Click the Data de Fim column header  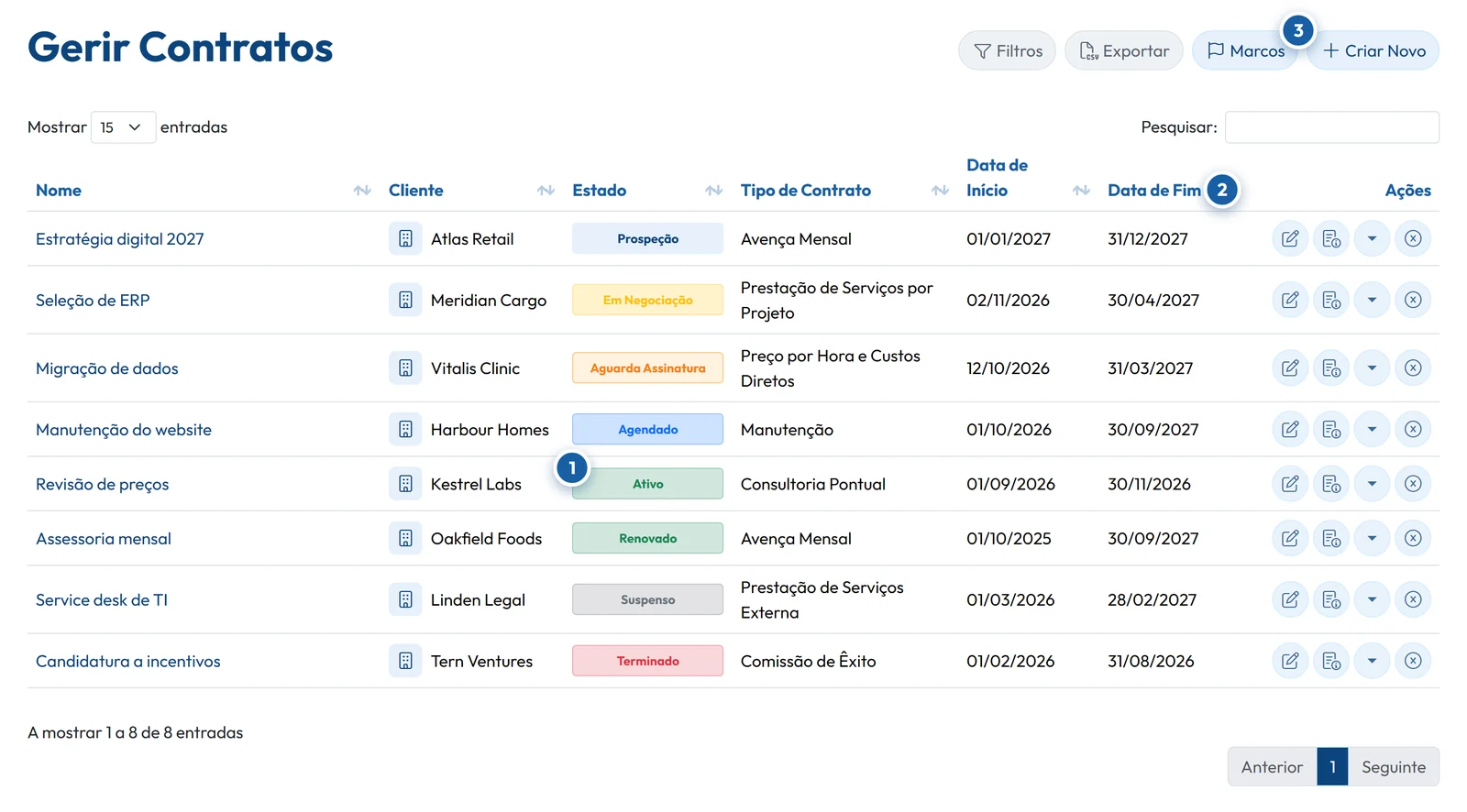[1154, 191]
